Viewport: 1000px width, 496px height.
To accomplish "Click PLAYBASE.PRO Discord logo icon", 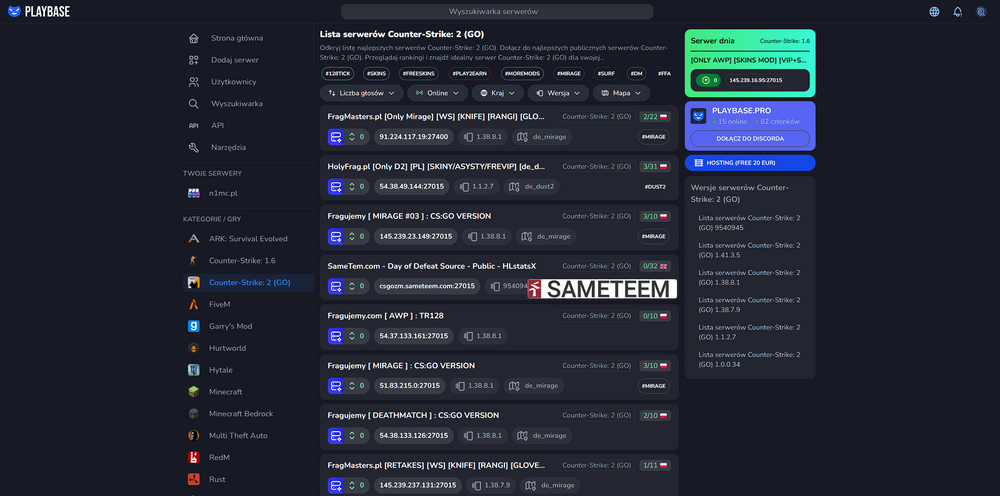I will 698,115.
